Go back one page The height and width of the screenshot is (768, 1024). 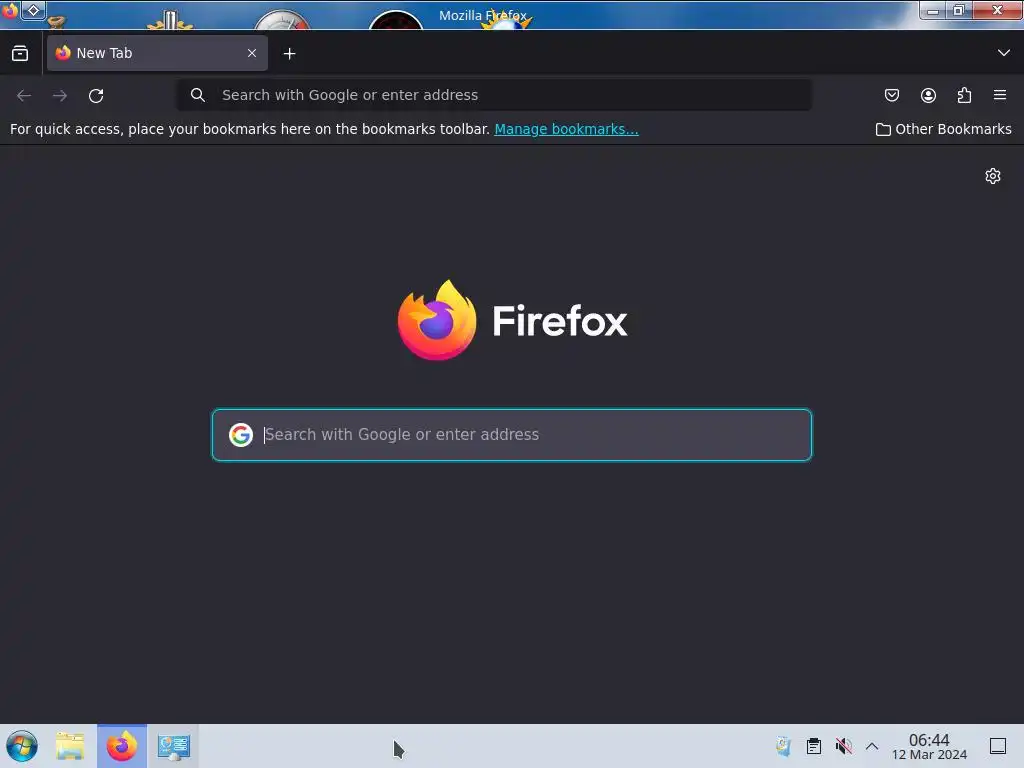[x=24, y=95]
